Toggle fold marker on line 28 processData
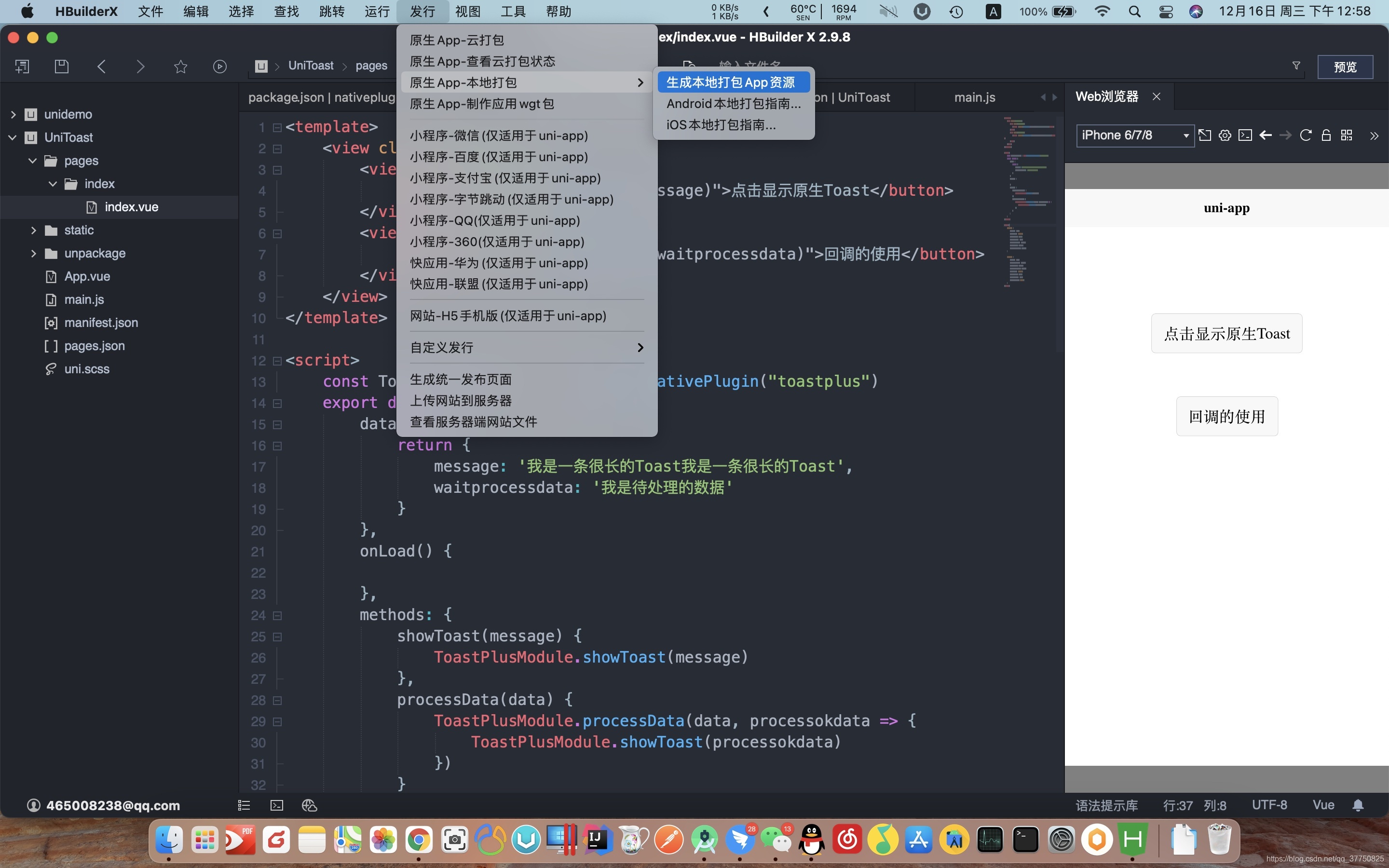 277,700
